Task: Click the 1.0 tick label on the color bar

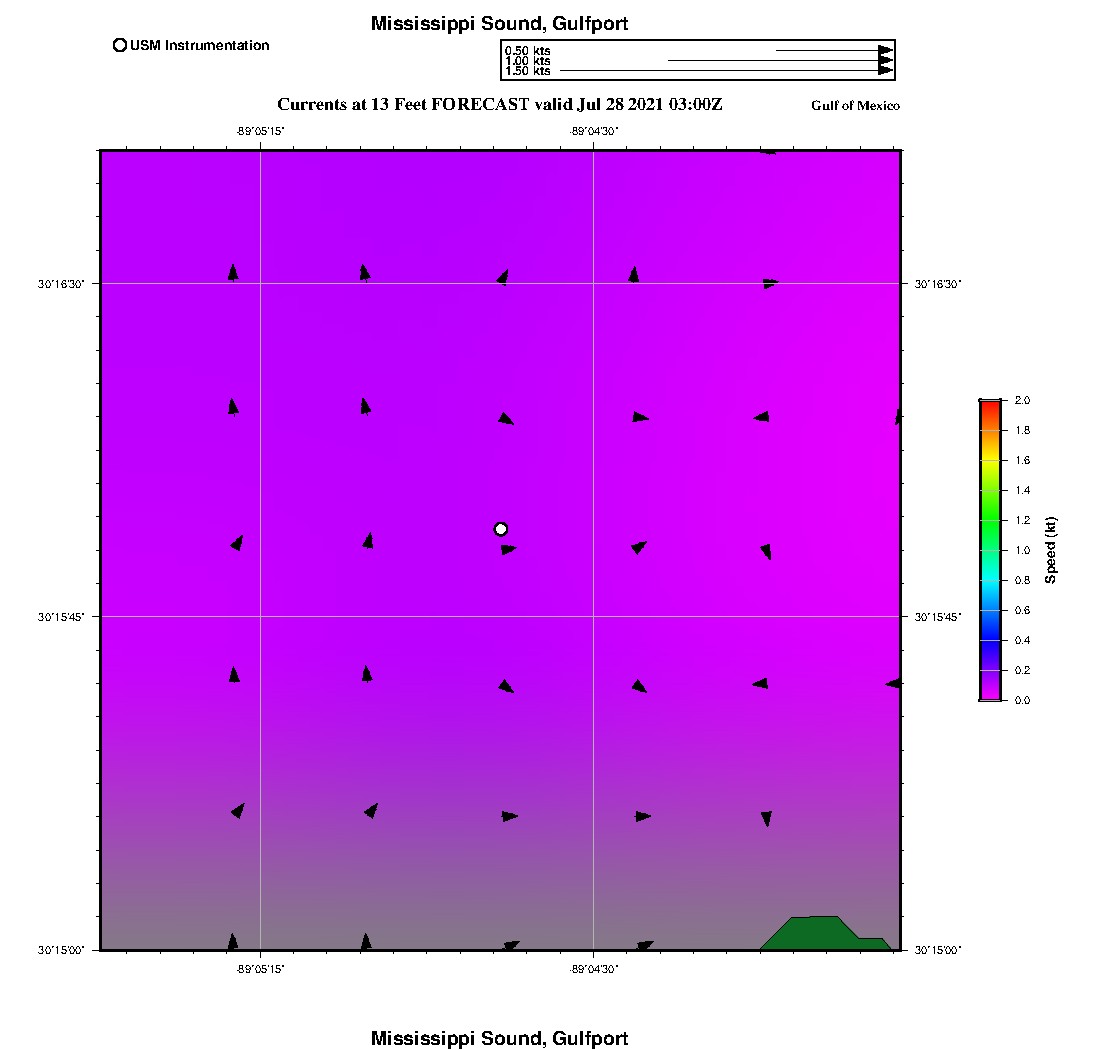Action: [x=1022, y=550]
